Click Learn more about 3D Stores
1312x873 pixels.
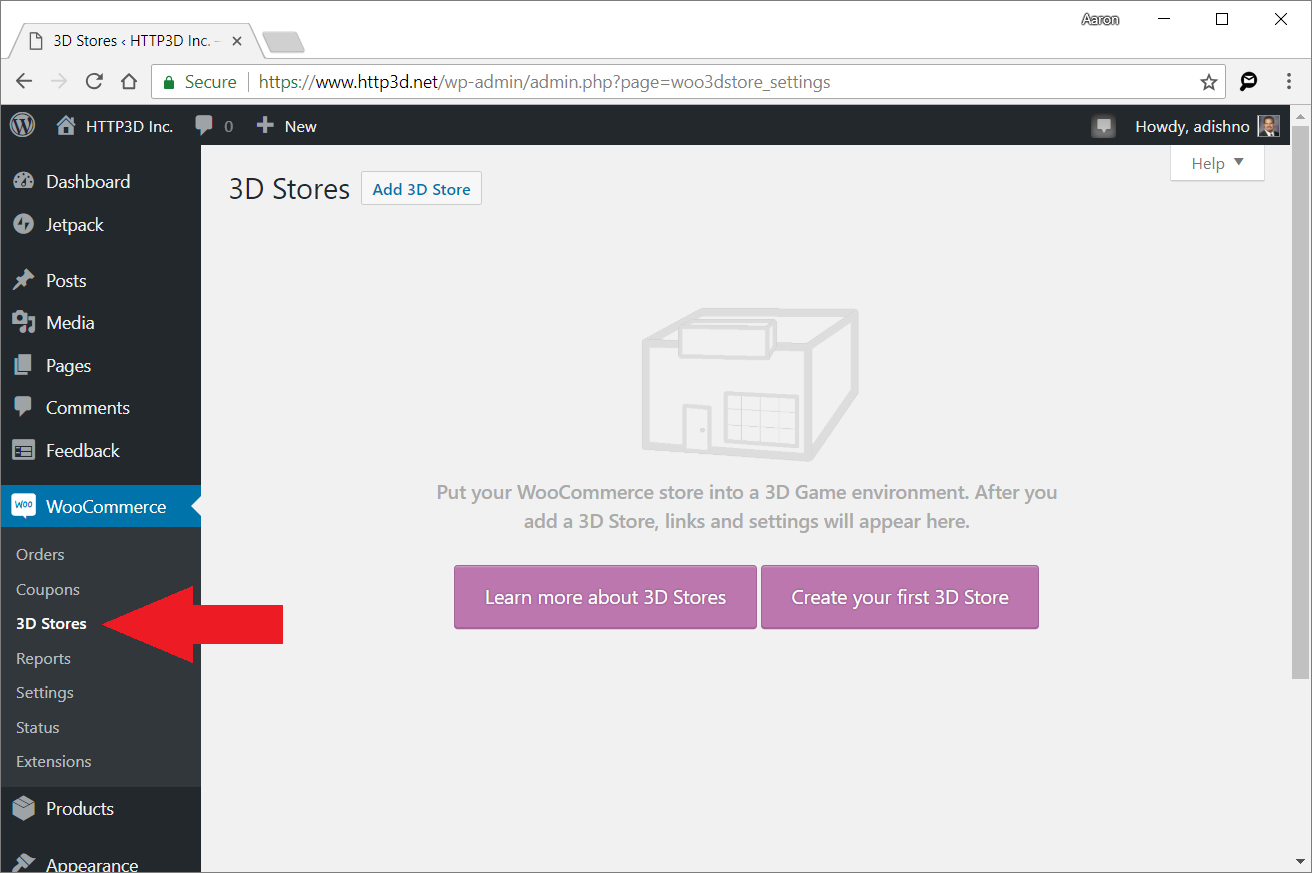(x=605, y=597)
